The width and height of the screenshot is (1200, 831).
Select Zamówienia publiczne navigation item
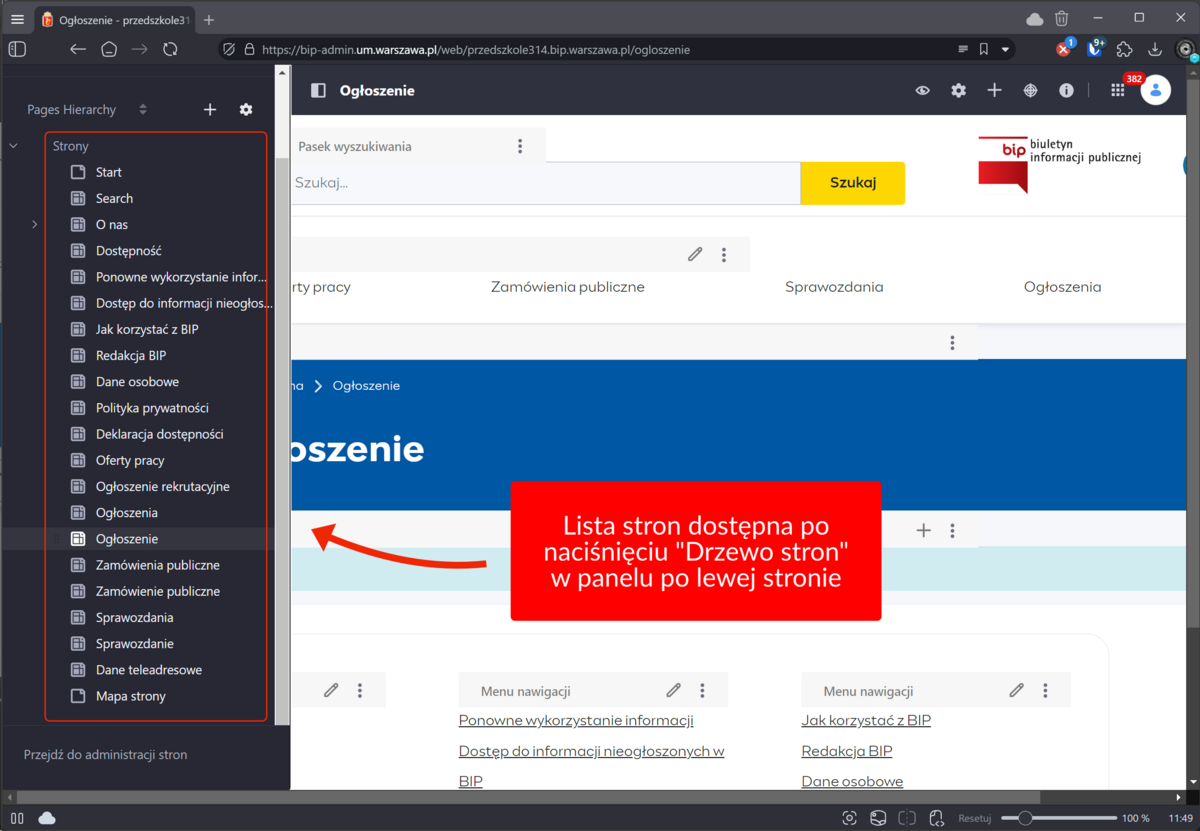tap(567, 287)
